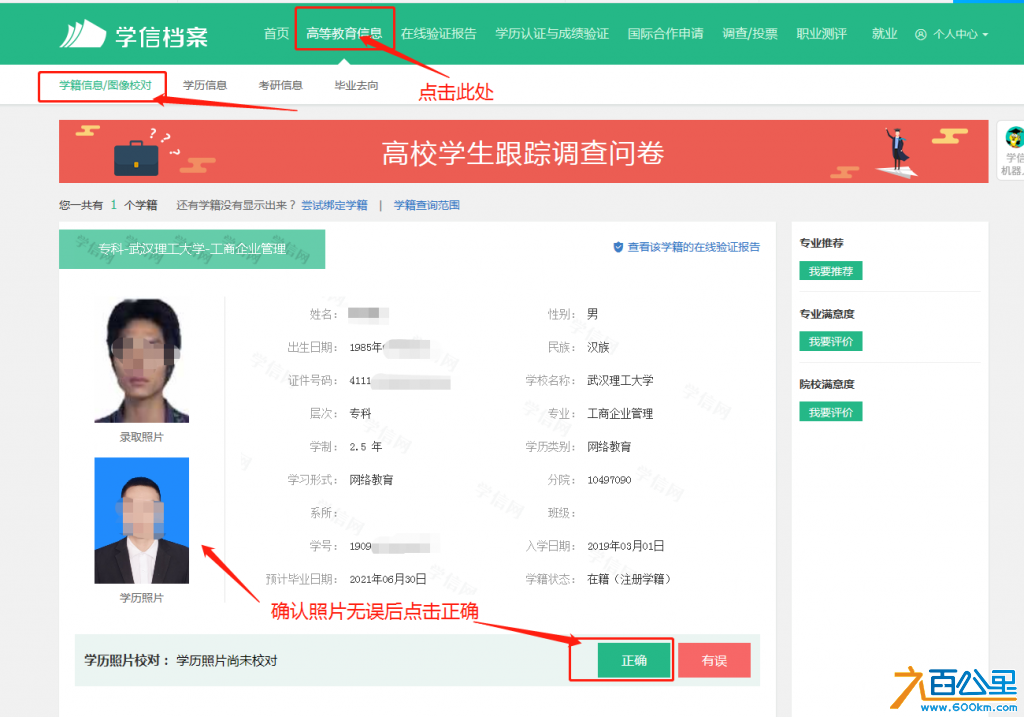Click the school name value 武汉理工大学
The width and height of the screenshot is (1024, 717).
pos(620,380)
